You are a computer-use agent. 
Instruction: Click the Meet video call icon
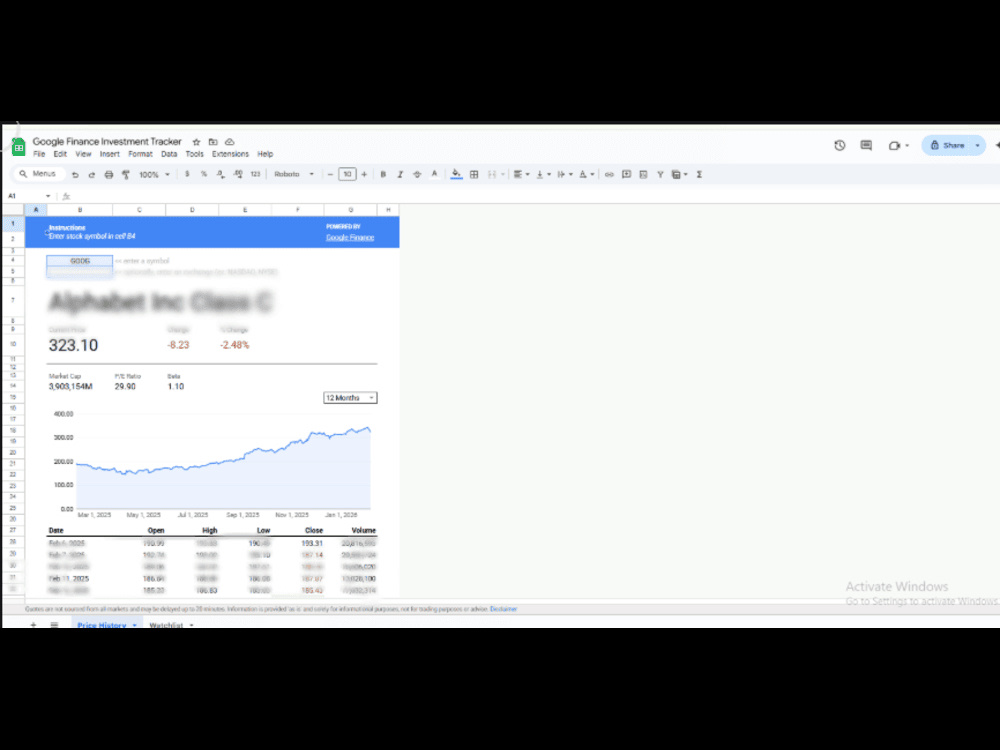894,145
